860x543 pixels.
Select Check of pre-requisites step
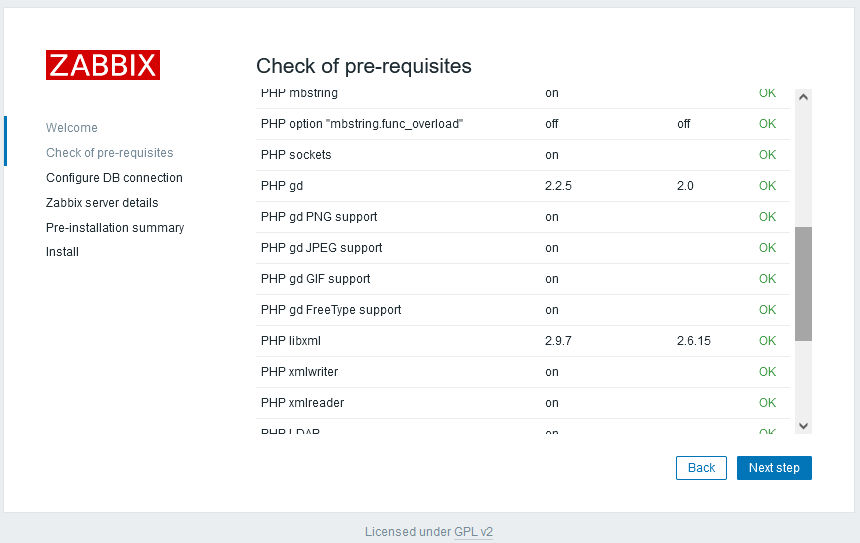(110, 153)
